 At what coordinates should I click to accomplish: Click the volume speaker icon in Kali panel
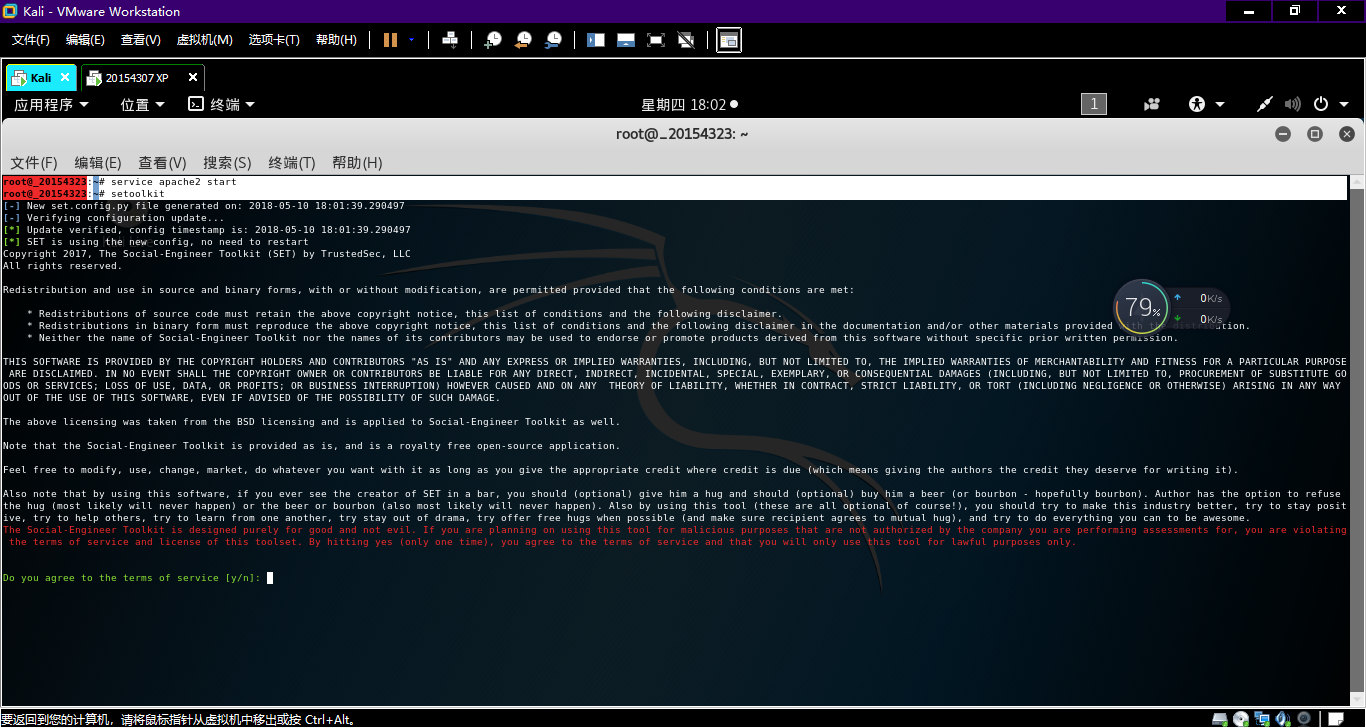click(x=1292, y=104)
